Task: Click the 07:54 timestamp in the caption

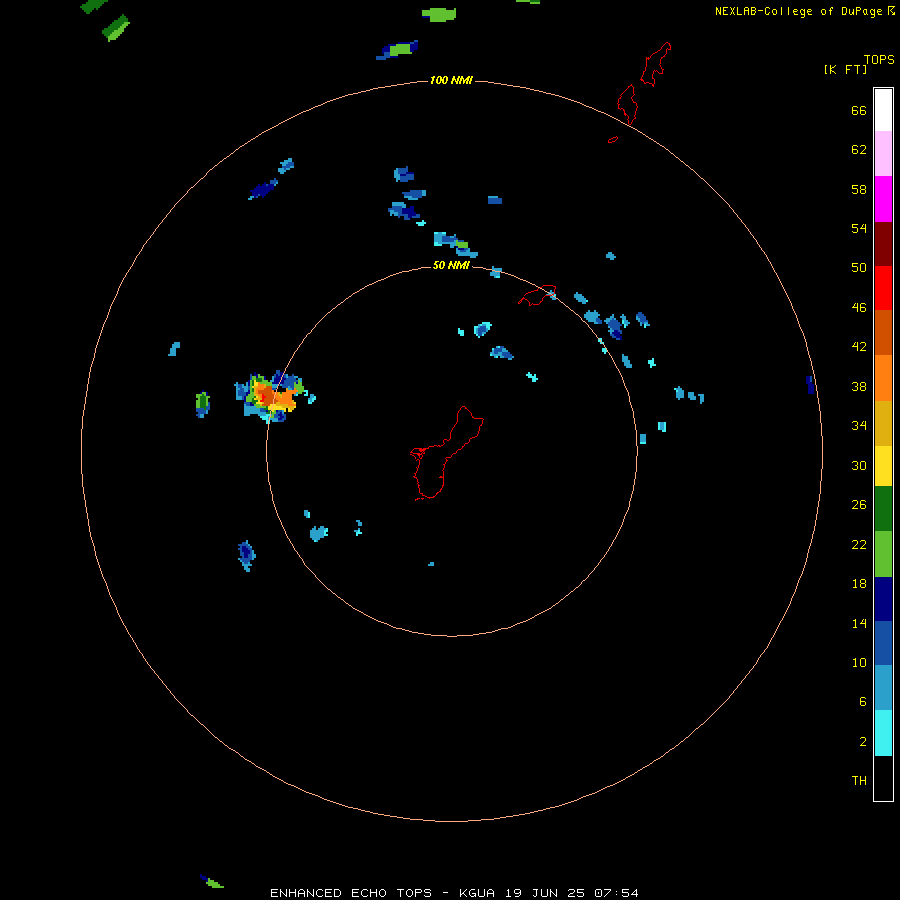Action: [x=616, y=893]
